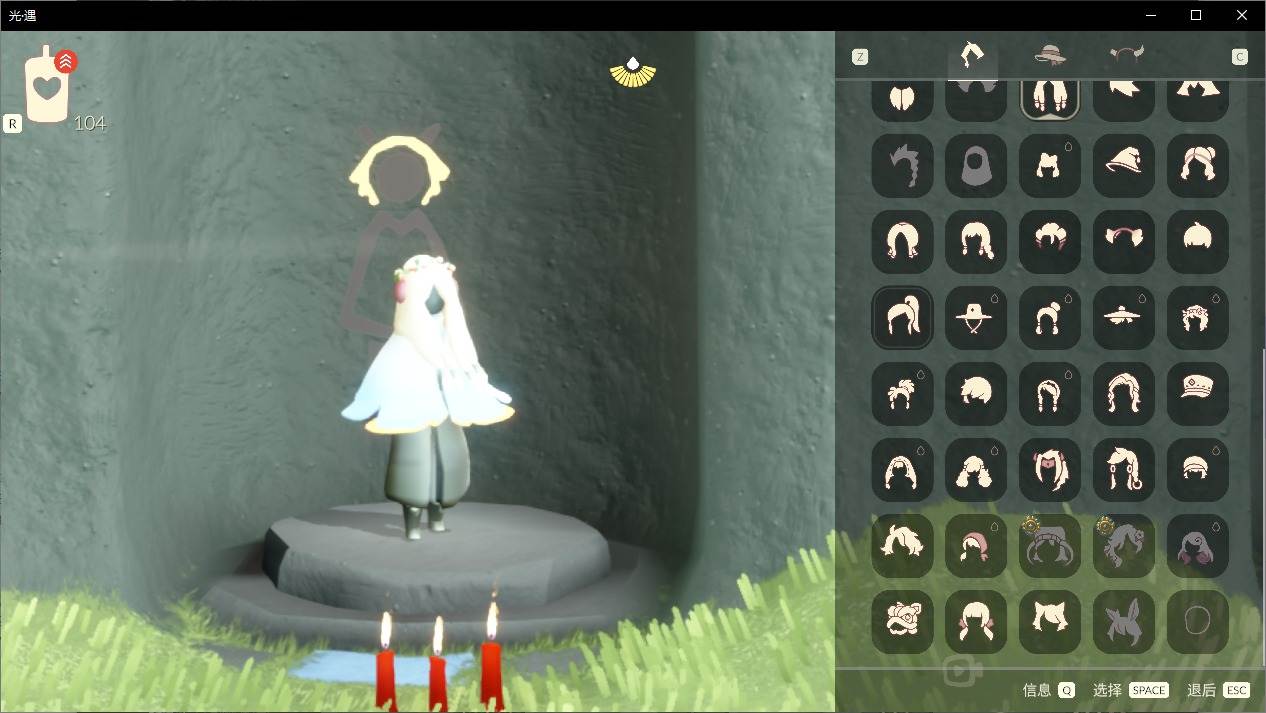Select the grey hood headwear
The image size is (1266, 713).
[x=976, y=166]
